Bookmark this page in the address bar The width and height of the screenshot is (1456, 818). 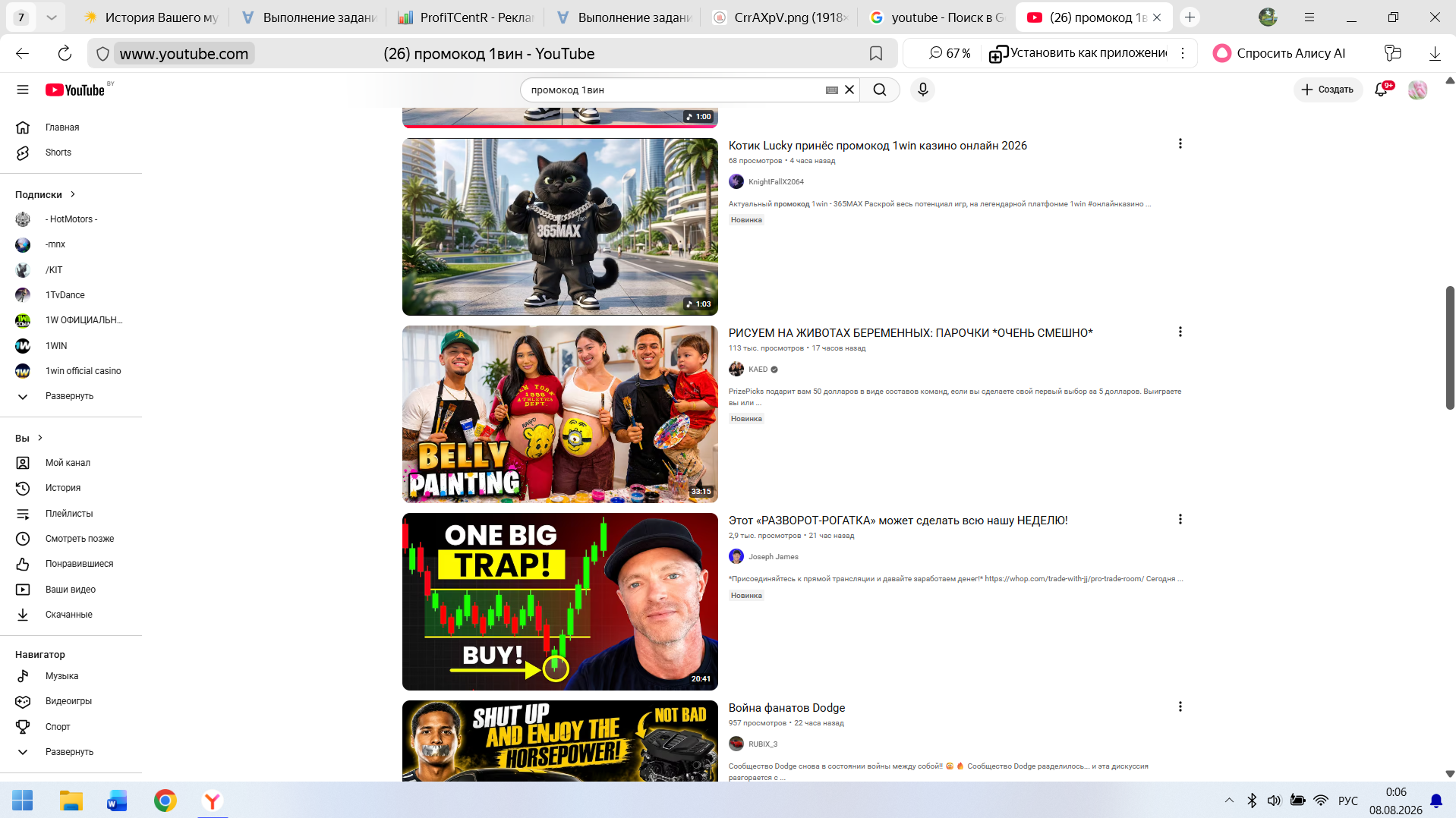(x=876, y=53)
